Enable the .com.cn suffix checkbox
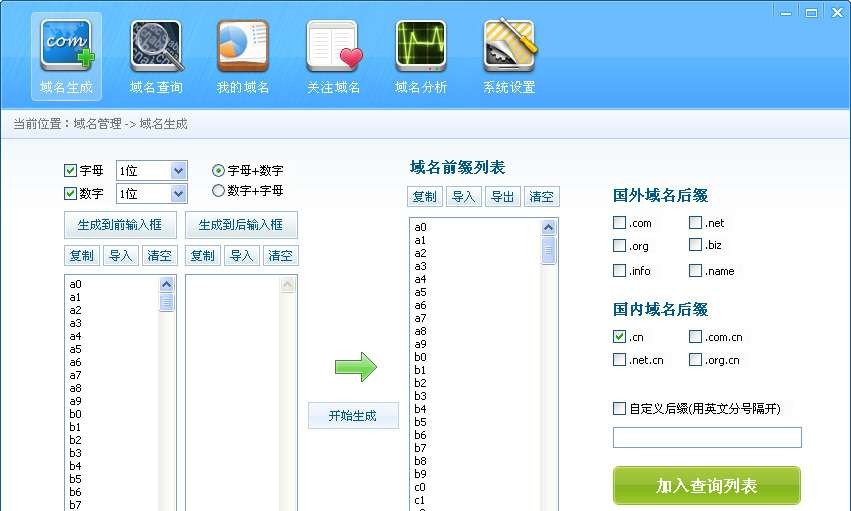This screenshot has width=851, height=511. 695,336
